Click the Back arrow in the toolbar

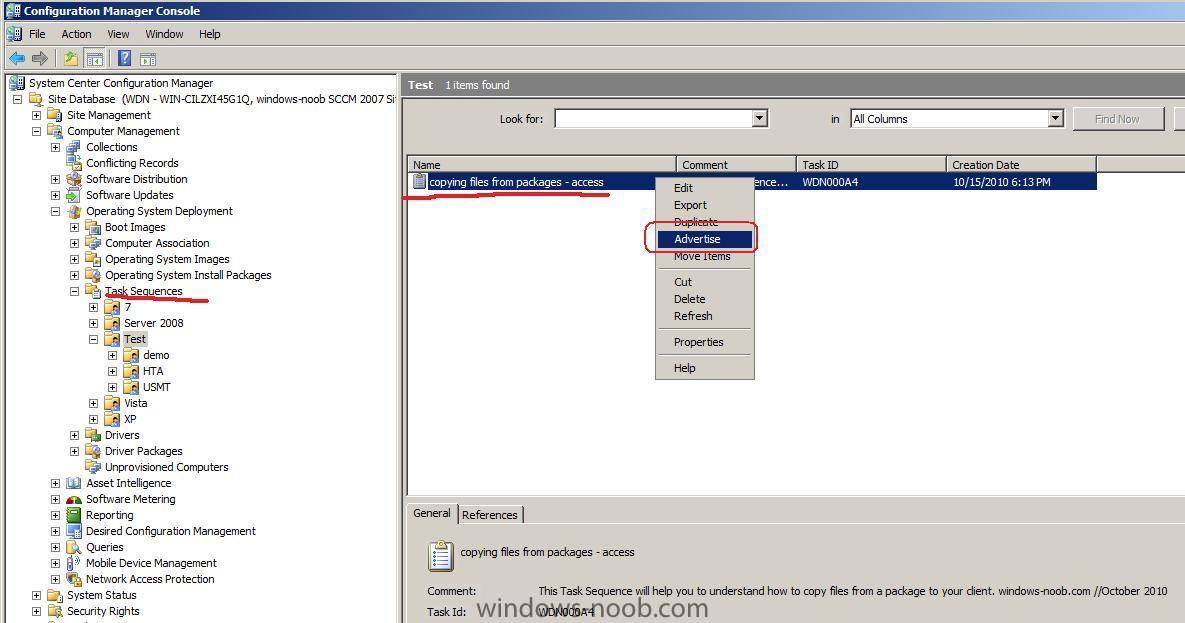click(17, 58)
